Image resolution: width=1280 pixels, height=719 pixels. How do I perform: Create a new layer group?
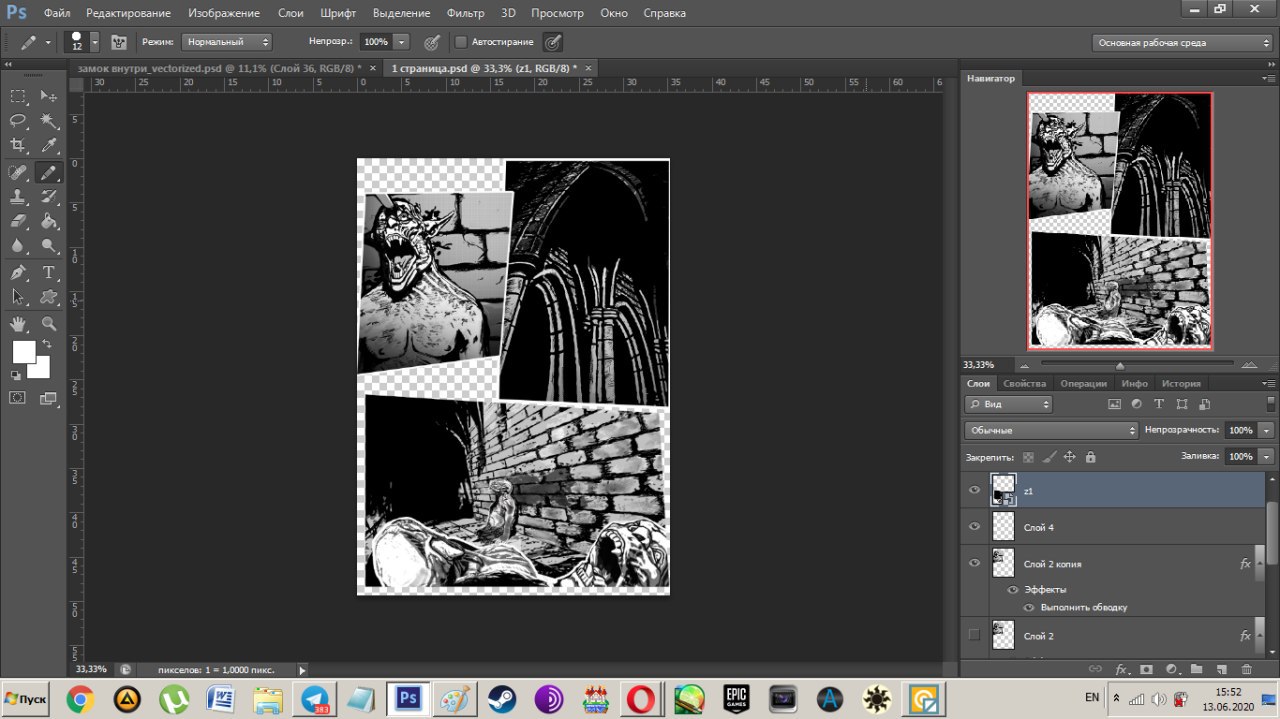click(x=1196, y=669)
